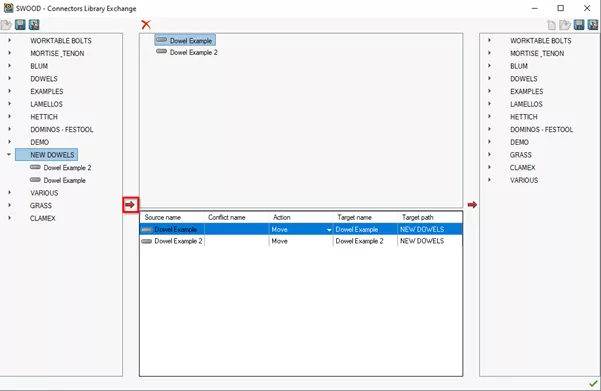The height and width of the screenshot is (391, 601).
Task: Remove the selected connector with the red X
Action: pos(146,25)
